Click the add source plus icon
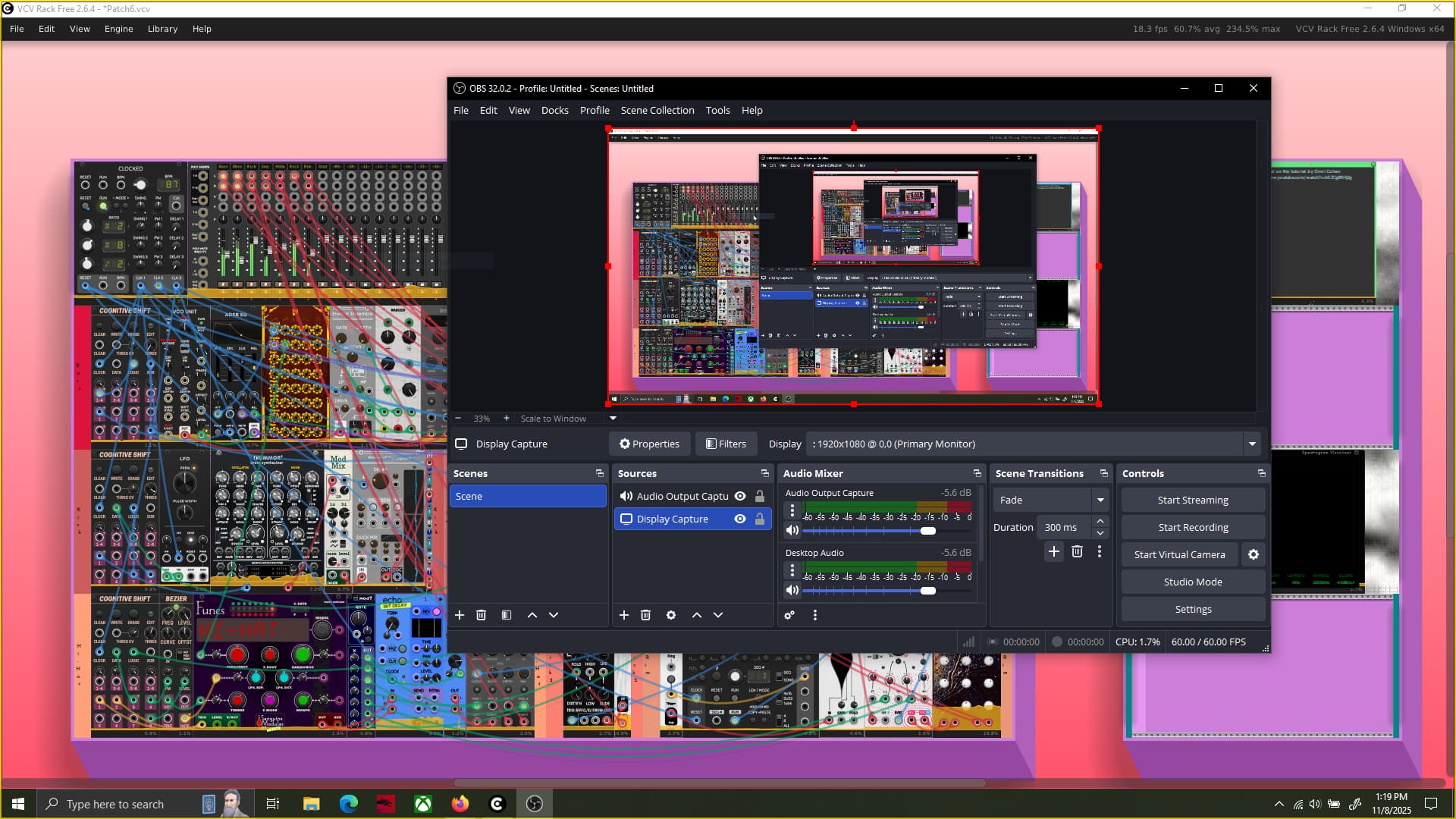The image size is (1456, 819). [623, 615]
